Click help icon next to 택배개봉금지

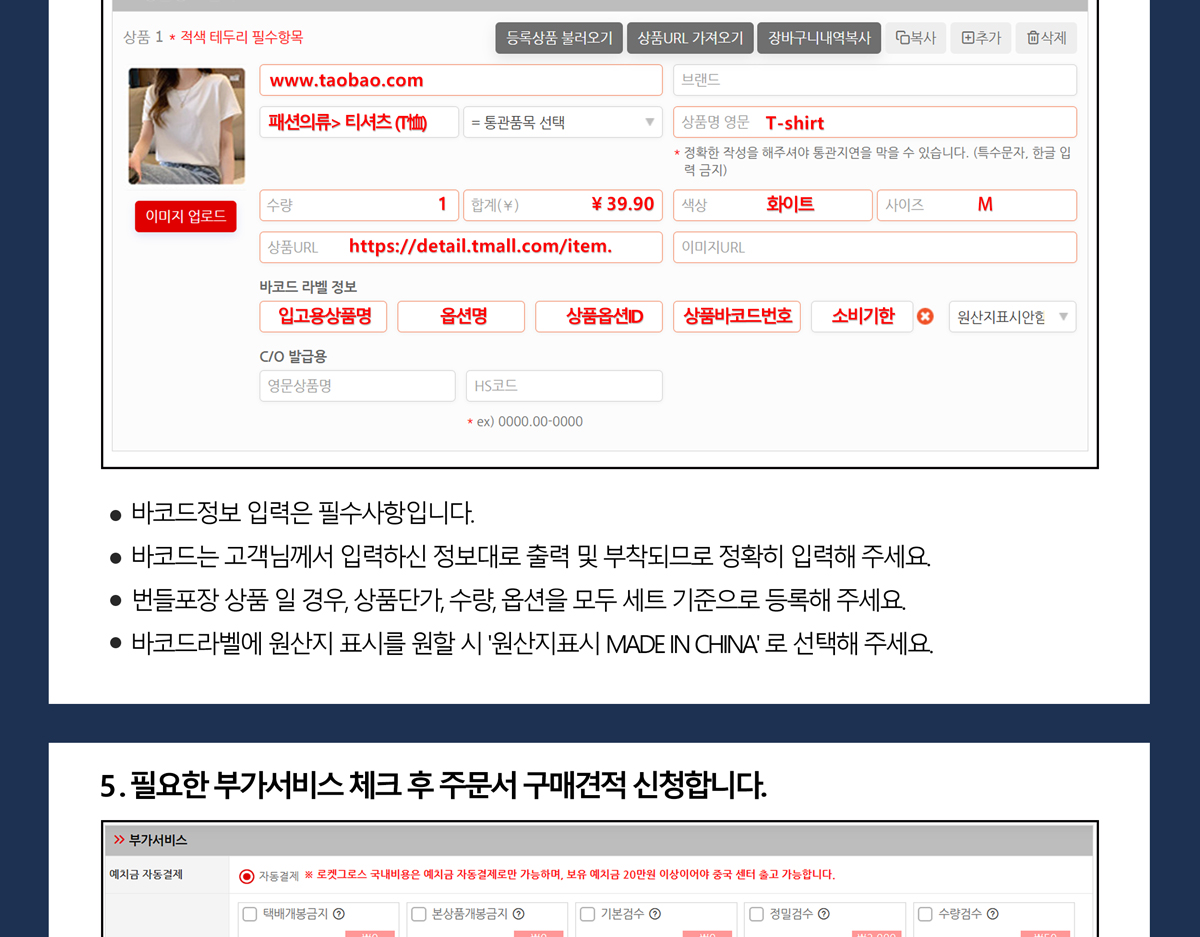click(339, 914)
